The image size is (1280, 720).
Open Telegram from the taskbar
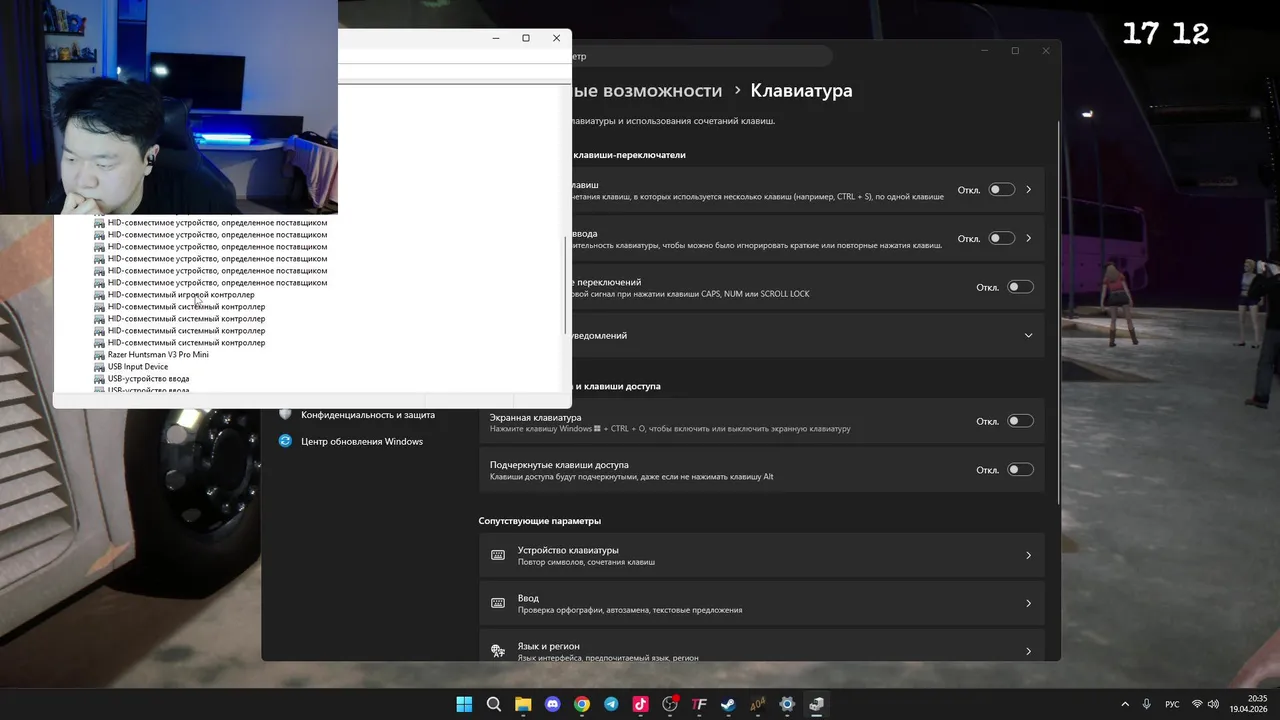click(x=611, y=704)
